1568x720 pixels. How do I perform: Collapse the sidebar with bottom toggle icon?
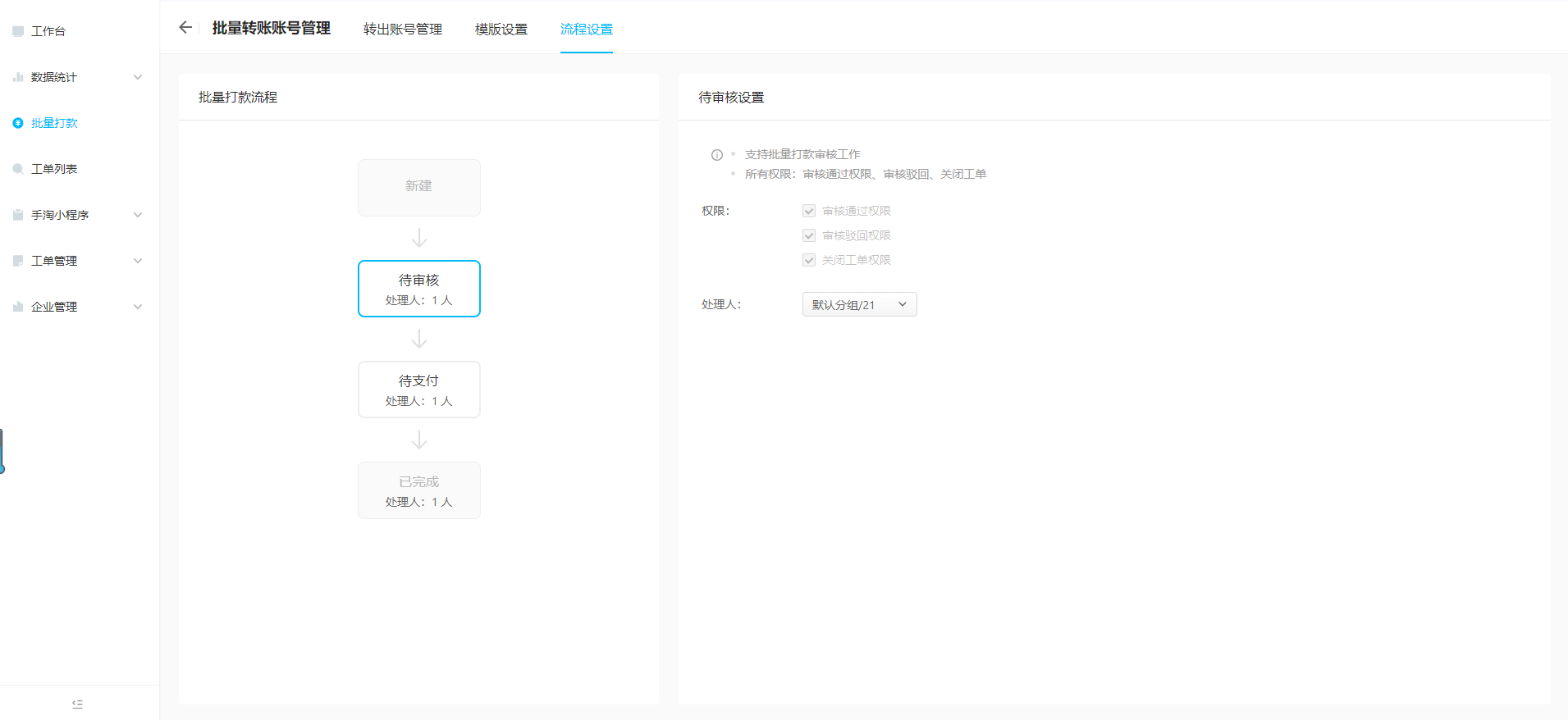[78, 704]
